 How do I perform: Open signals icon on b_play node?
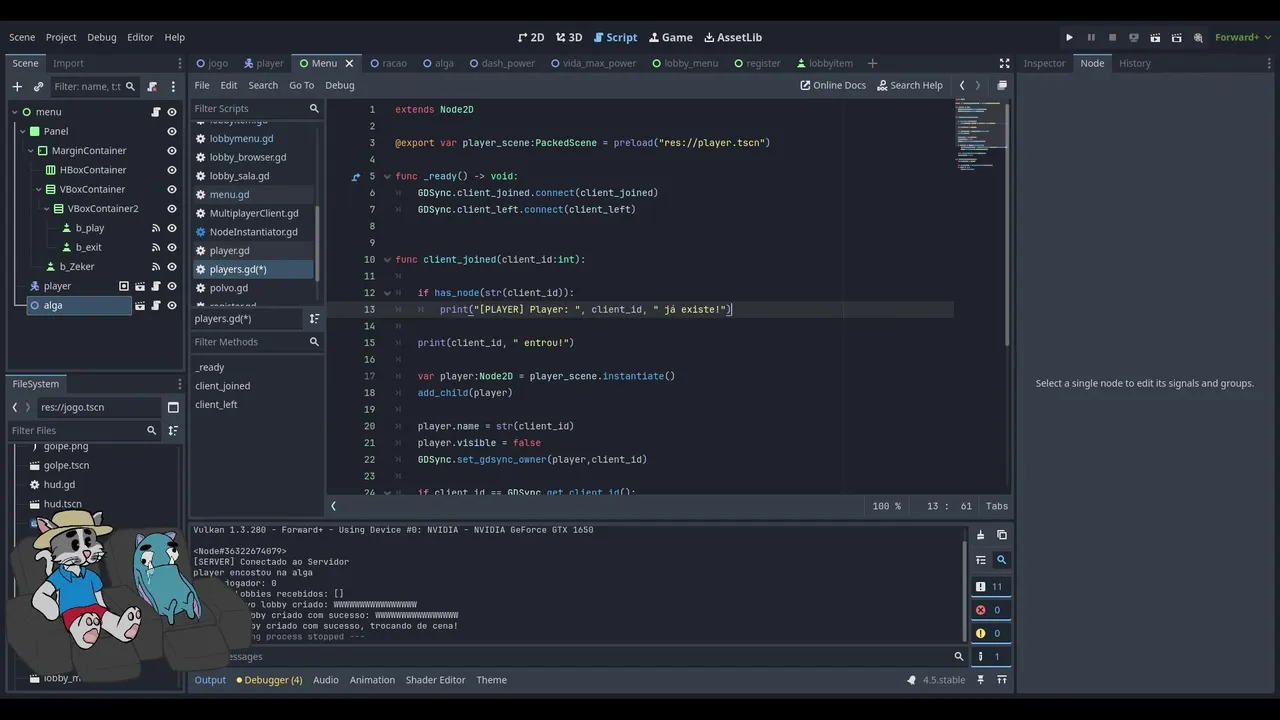pyautogui.click(x=156, y=228)
